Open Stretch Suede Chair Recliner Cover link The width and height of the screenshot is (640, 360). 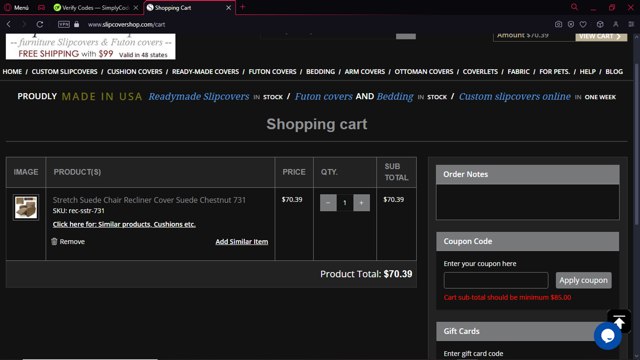coord(149,200)
